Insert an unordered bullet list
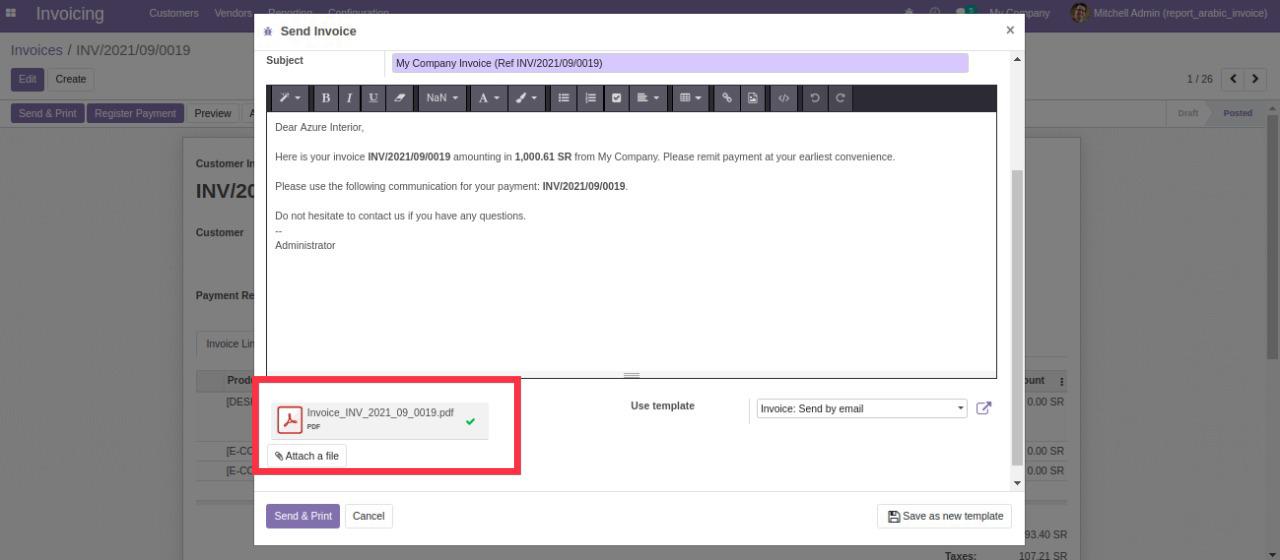 coord(564,98)
